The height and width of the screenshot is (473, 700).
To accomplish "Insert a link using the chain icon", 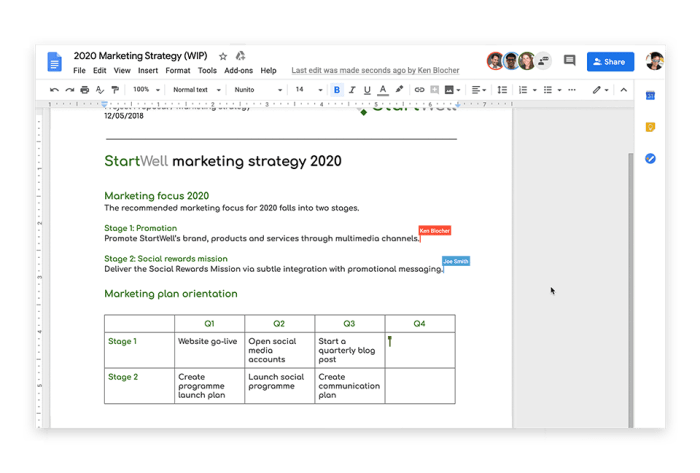I will [x=419, y=90].
